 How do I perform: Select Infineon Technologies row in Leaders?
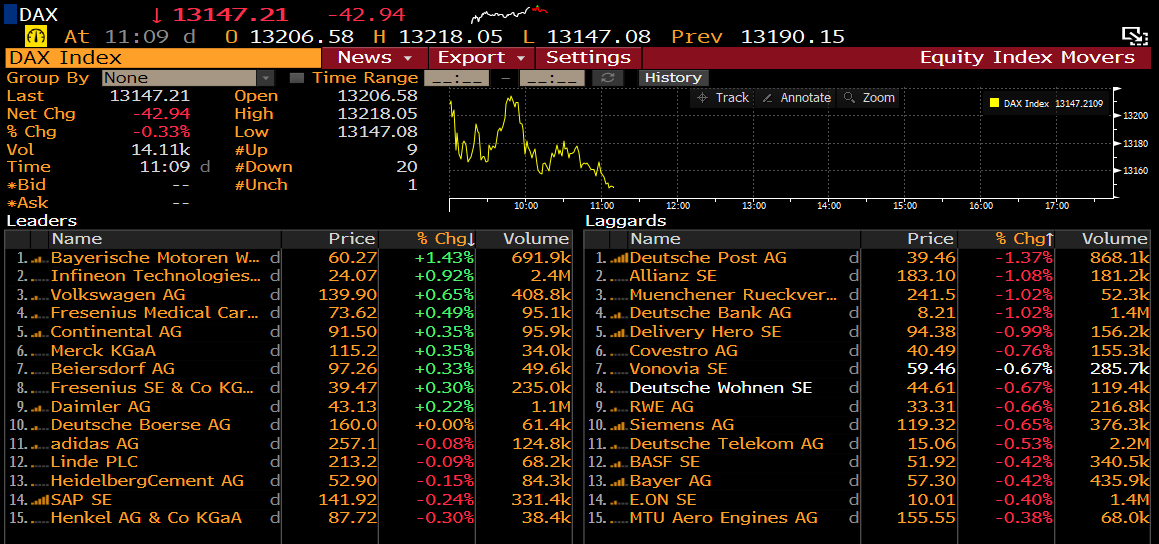click(x=288, y=276)
